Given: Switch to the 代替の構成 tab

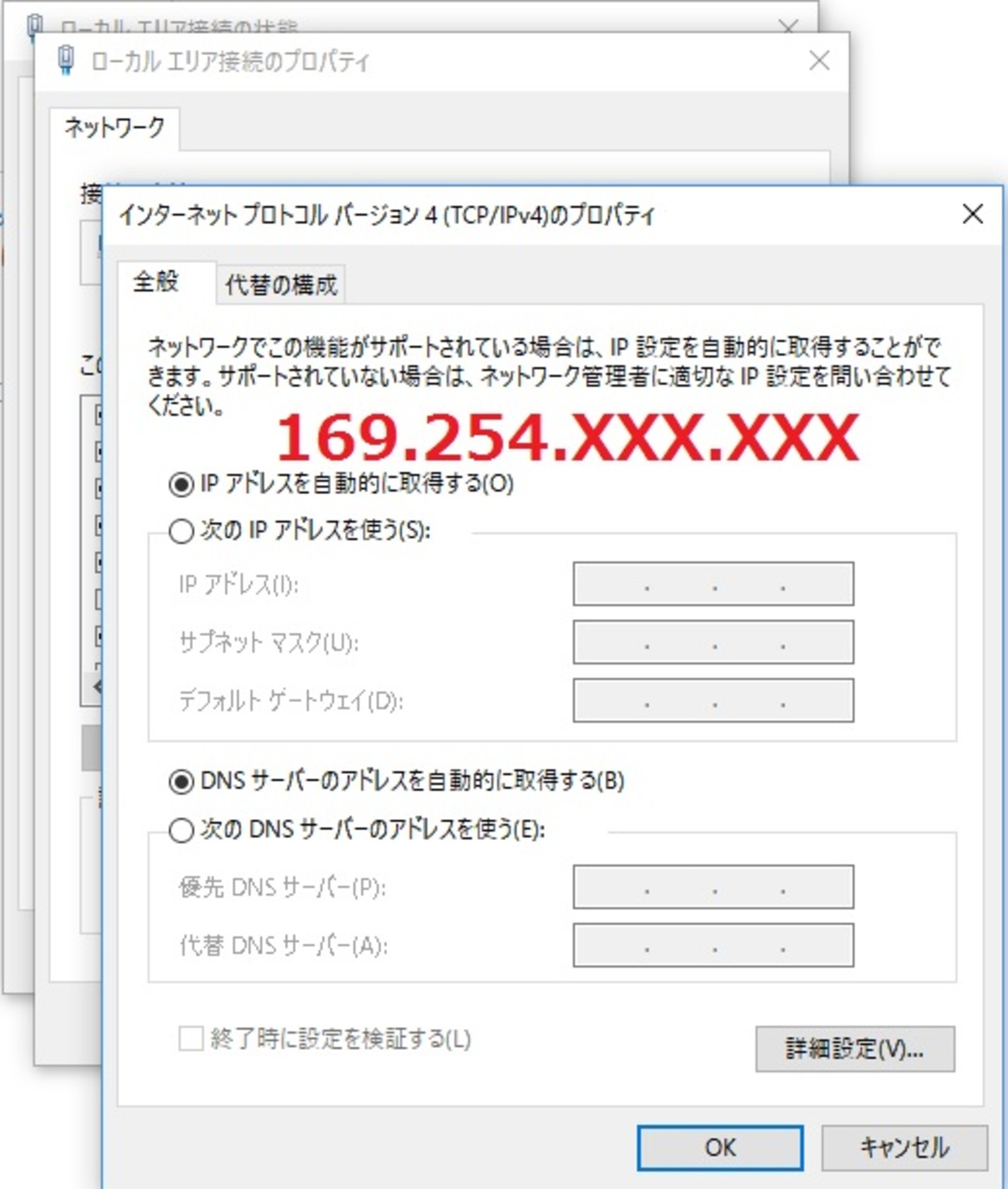Looking at the screenshot, I should click(281, 285).
